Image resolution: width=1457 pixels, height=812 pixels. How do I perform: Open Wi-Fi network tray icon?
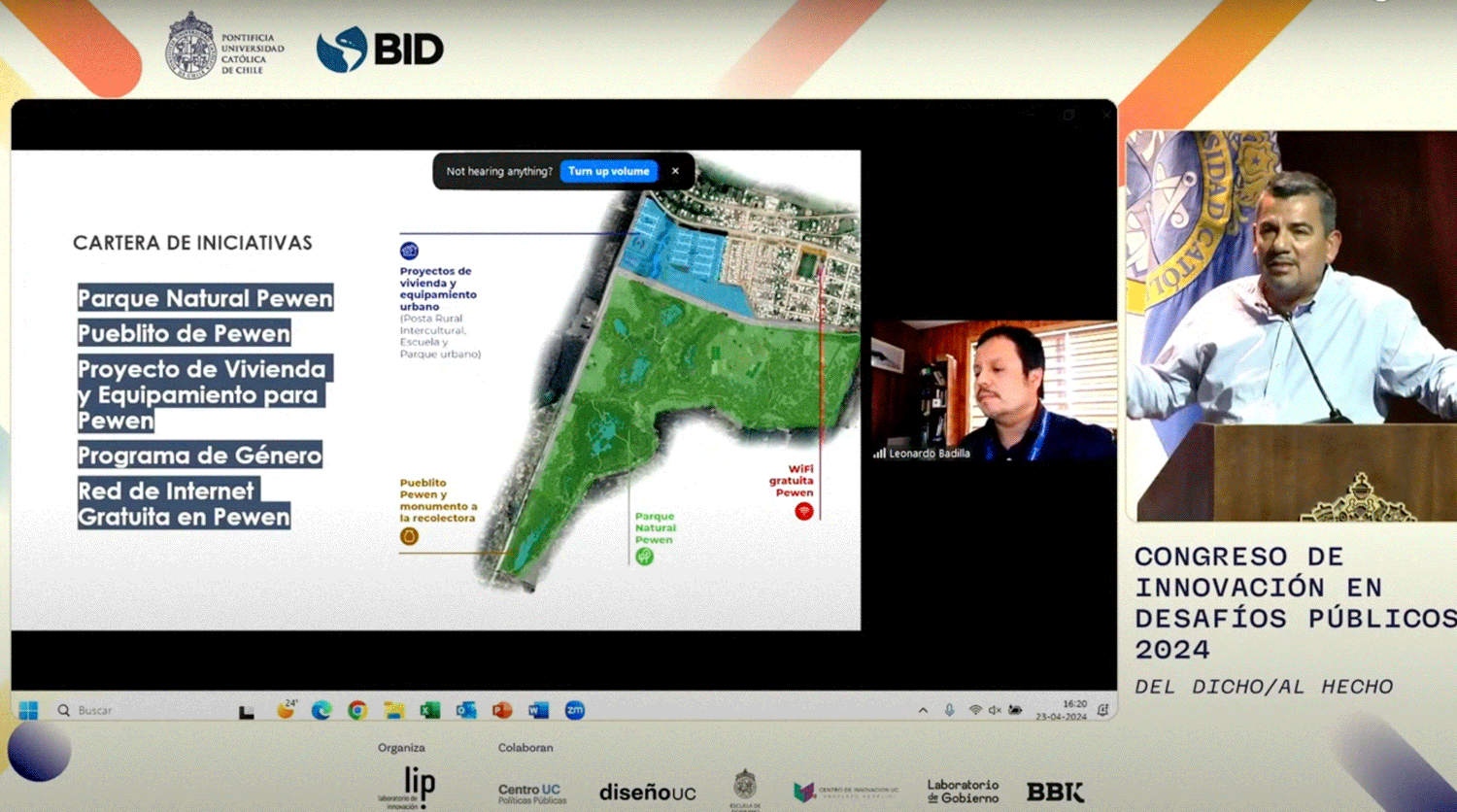point(975,711)
